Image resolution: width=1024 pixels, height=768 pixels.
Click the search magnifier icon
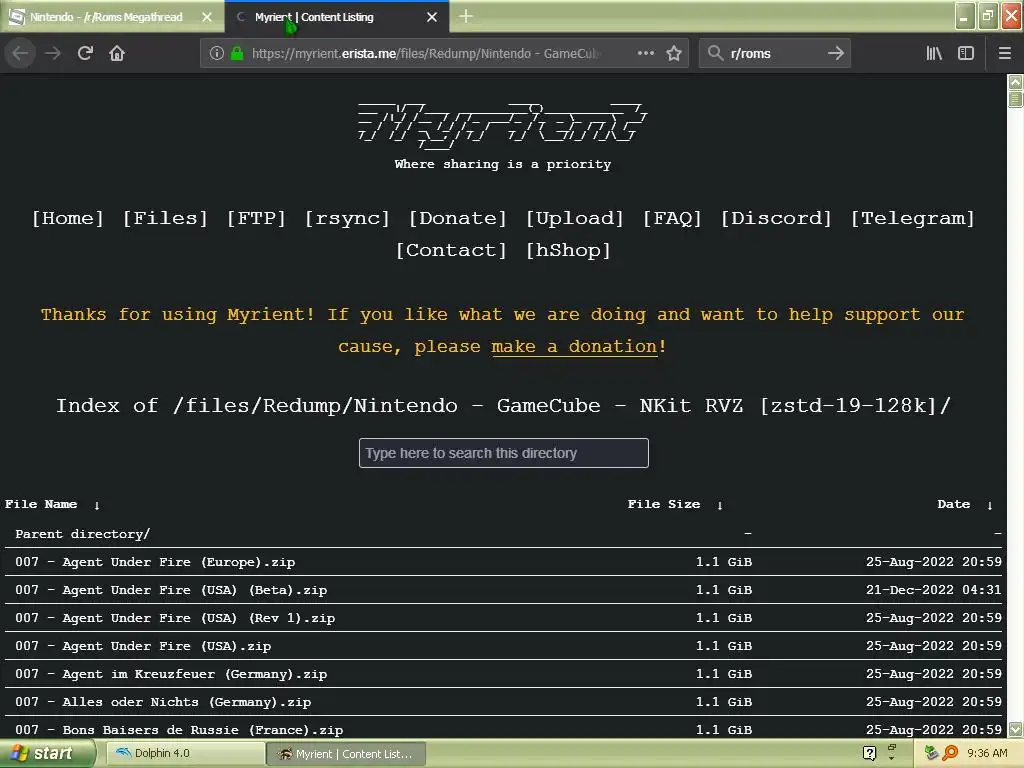coord(715,53)
